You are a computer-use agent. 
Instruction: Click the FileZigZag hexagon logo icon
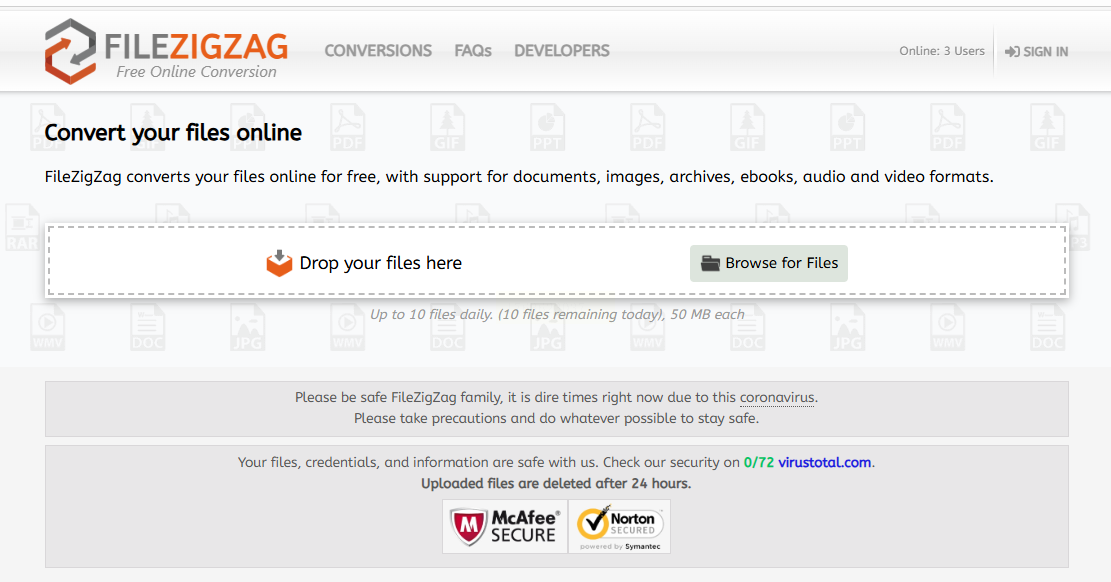[70, 51]
